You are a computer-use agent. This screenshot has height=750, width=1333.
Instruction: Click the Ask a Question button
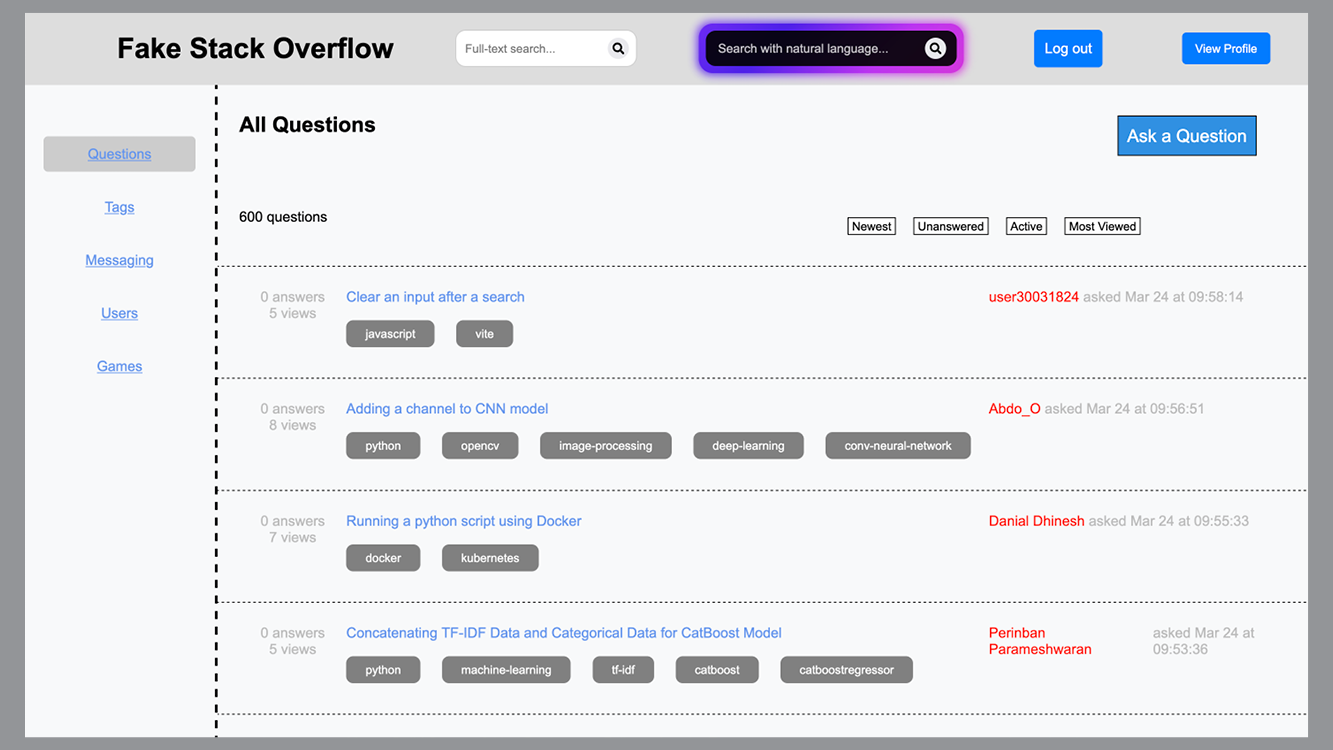(x=1186, y=135)
